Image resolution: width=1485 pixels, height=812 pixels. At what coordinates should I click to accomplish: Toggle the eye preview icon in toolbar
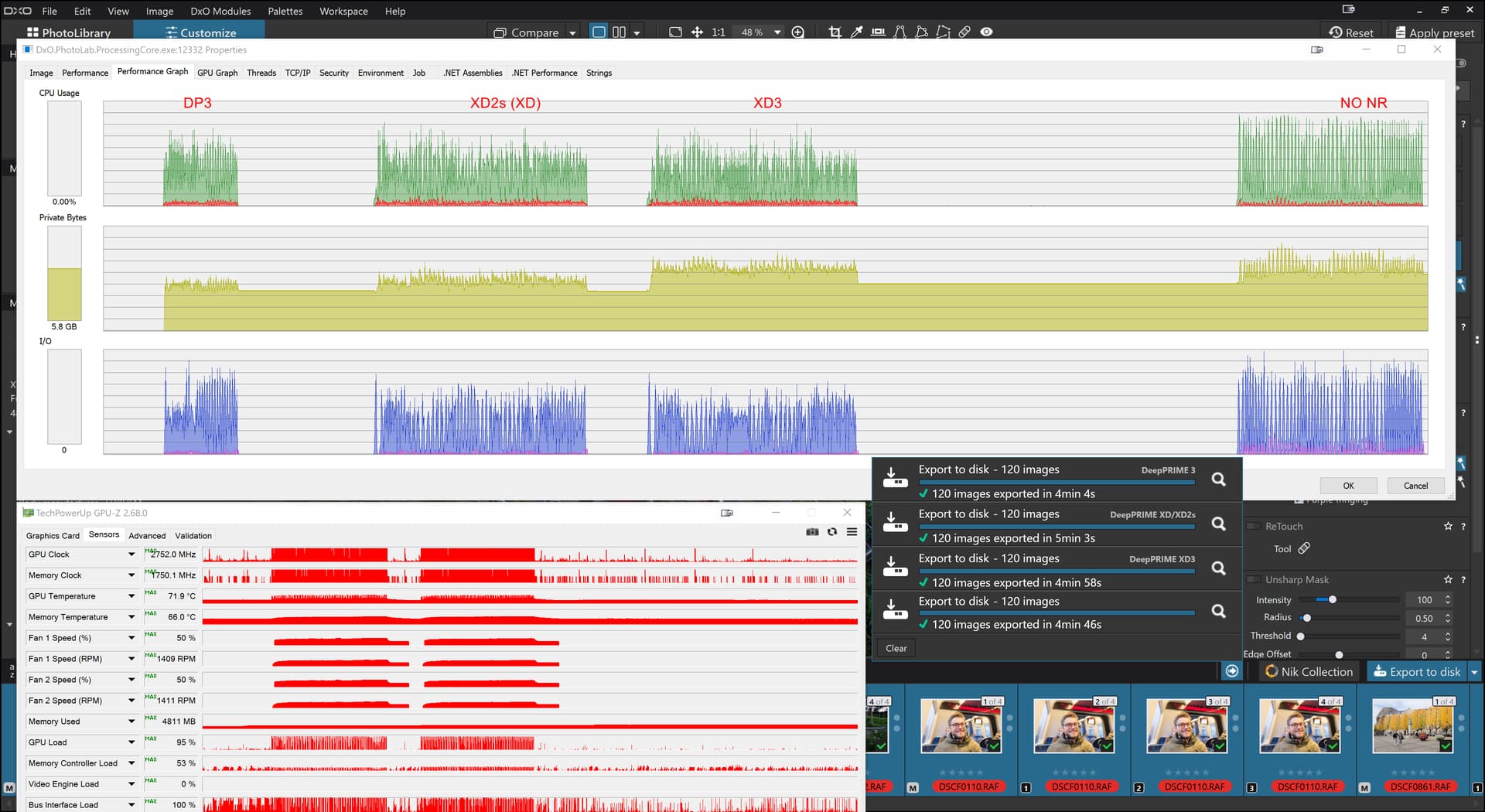pos(986,32)
